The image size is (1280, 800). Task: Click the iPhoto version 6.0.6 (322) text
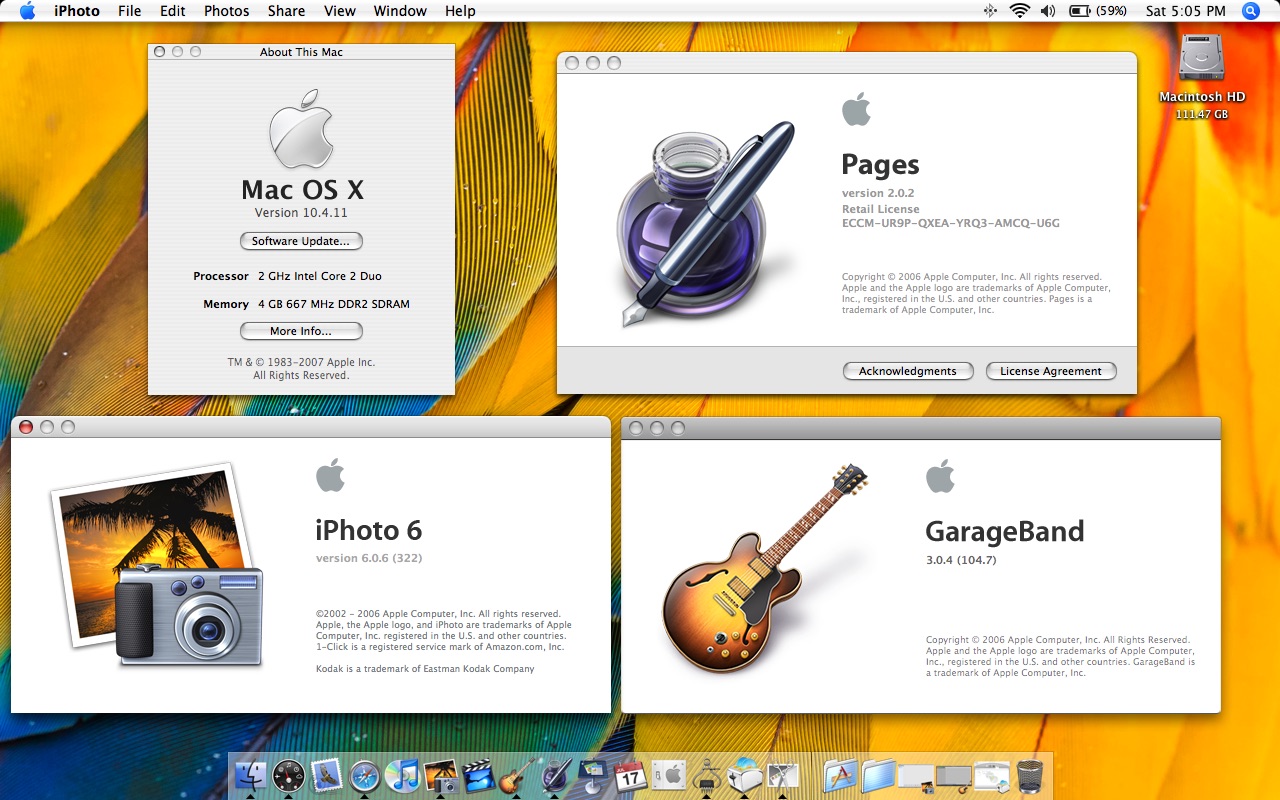pos(369,558)
